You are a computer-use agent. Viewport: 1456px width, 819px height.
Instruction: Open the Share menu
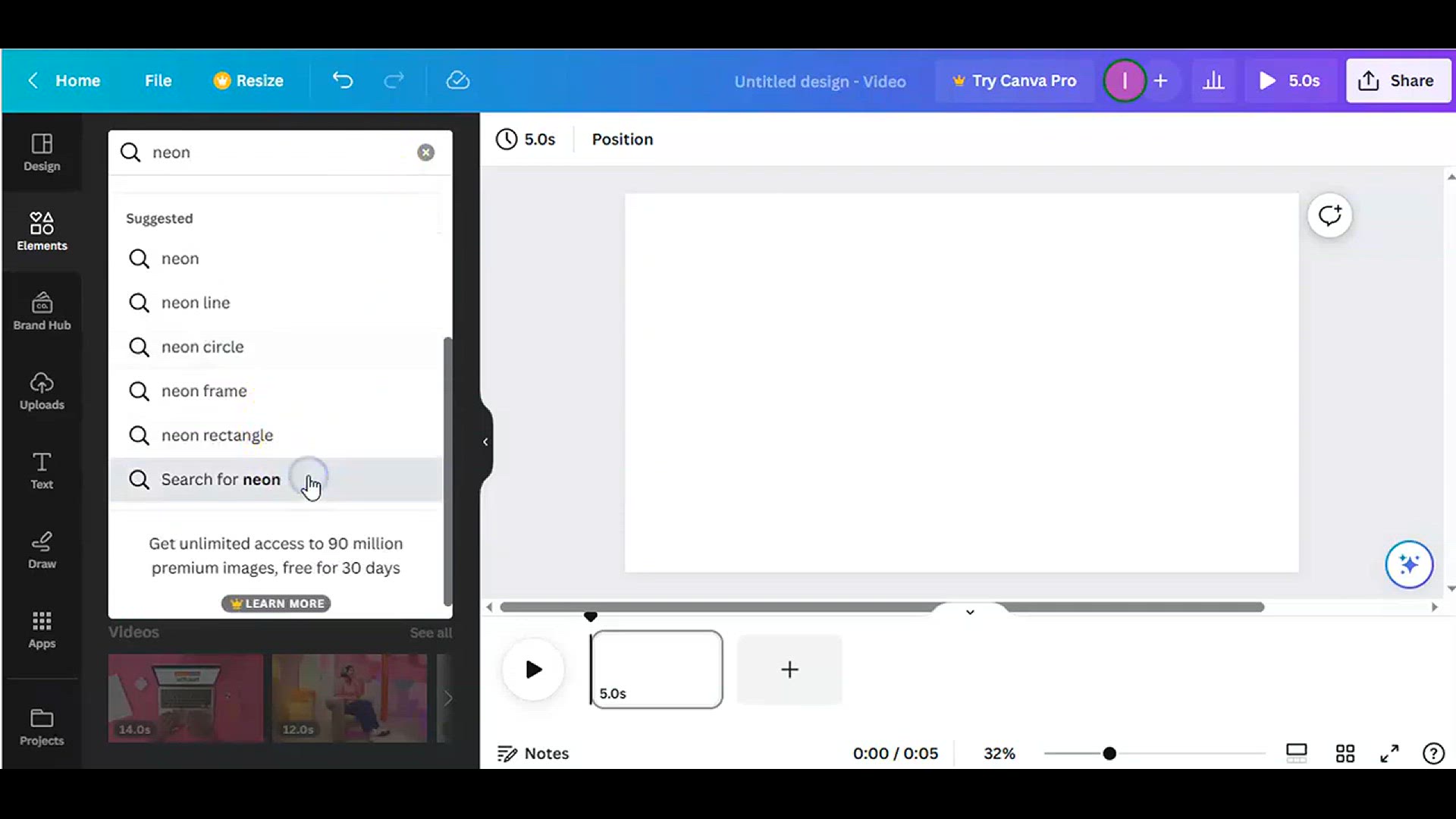click(x=1398, y=80)
